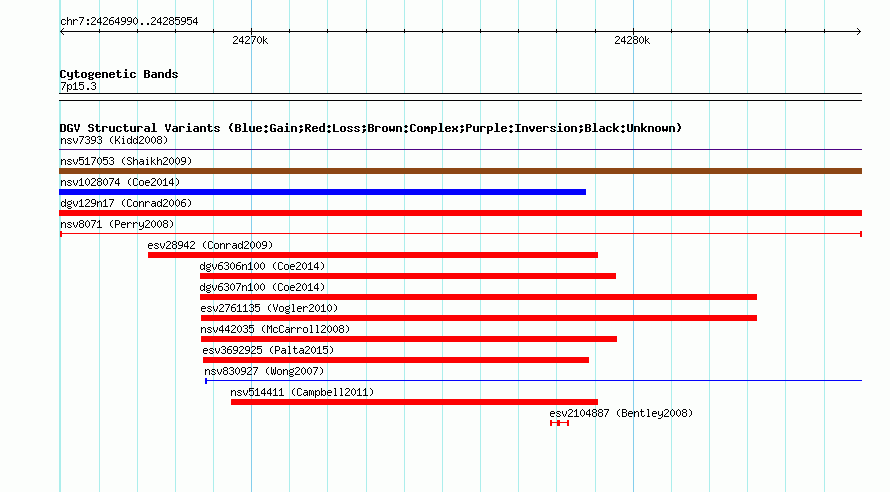
Task: Click the red dgv6307n100 loss bar
Action: (x=478, y=297)
